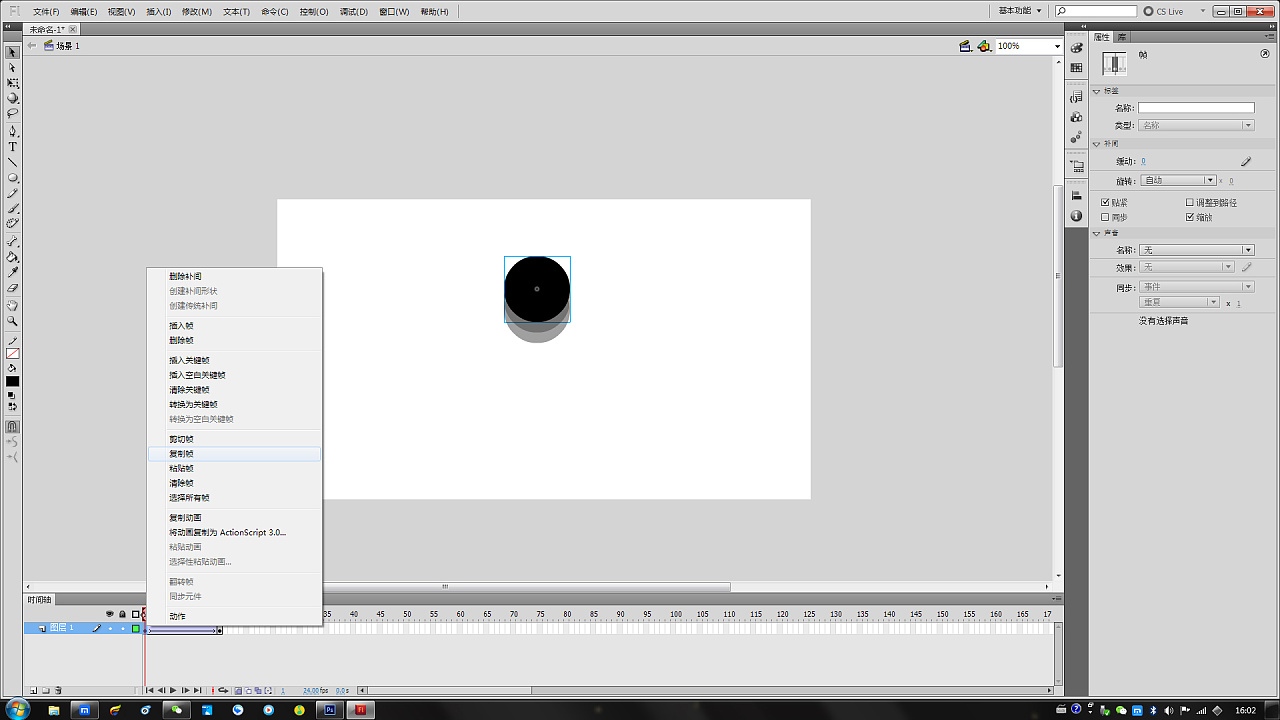The image size is (1280, 720).
Task: Choose 复制帧 in the context menu
Action: 182,454
